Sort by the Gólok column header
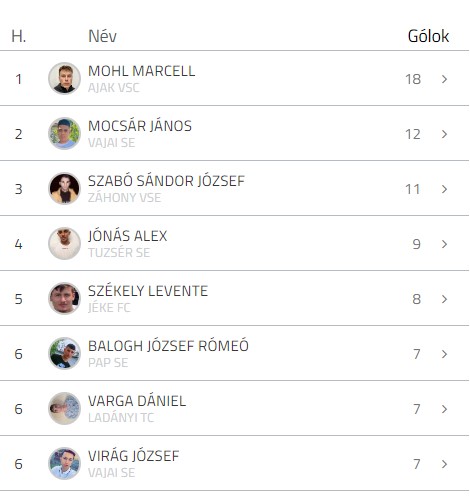 point(428,36)
